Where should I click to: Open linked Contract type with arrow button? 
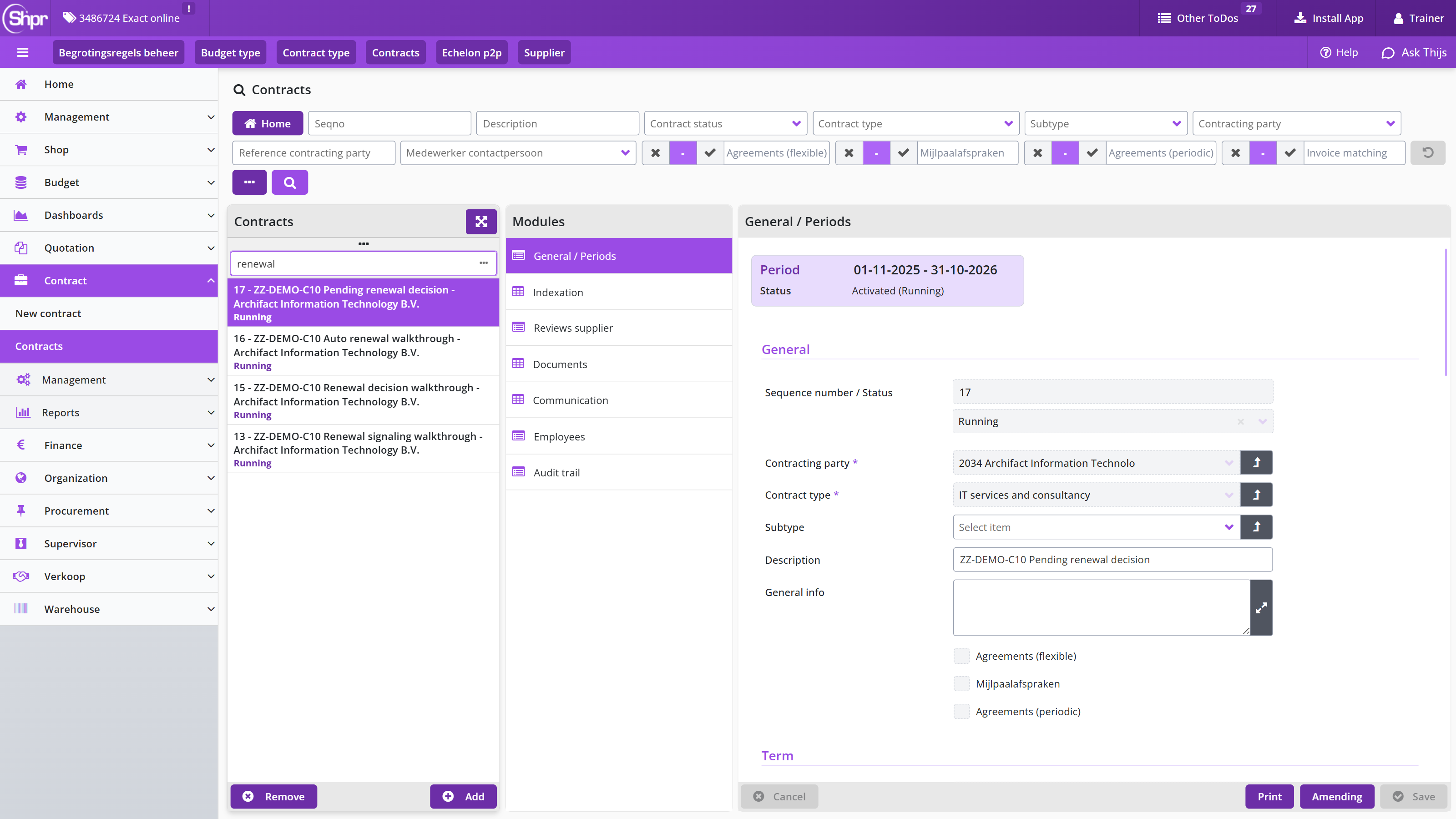point(1256,495)
